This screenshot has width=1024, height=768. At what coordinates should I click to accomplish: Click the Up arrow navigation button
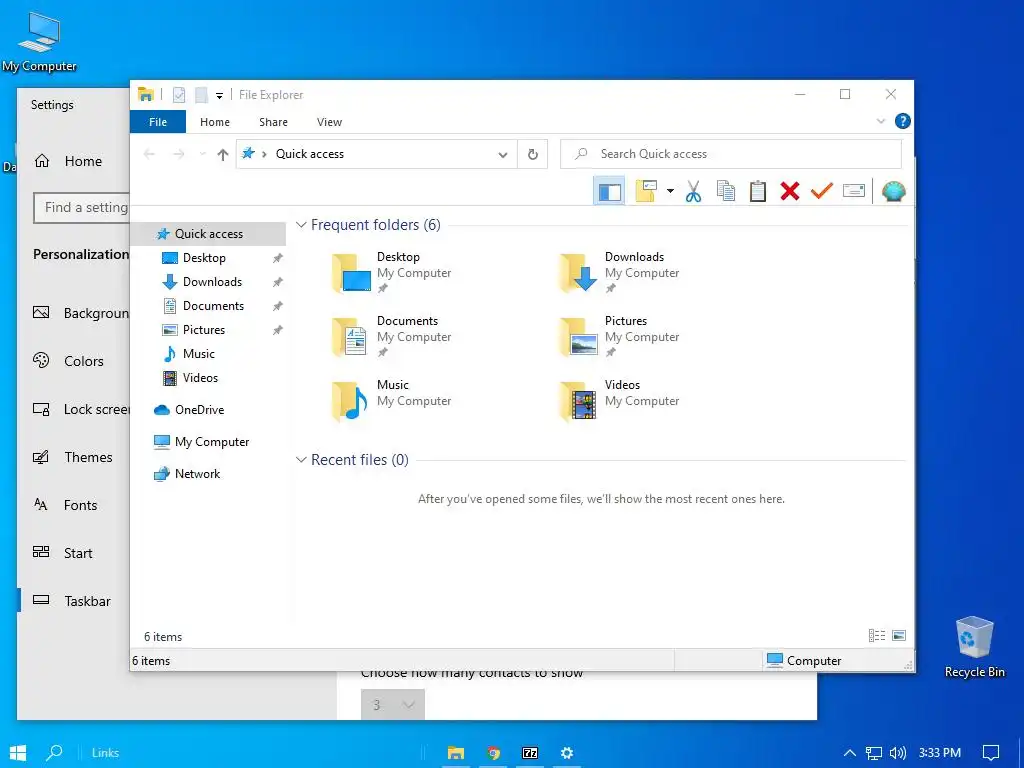(223, 154)
